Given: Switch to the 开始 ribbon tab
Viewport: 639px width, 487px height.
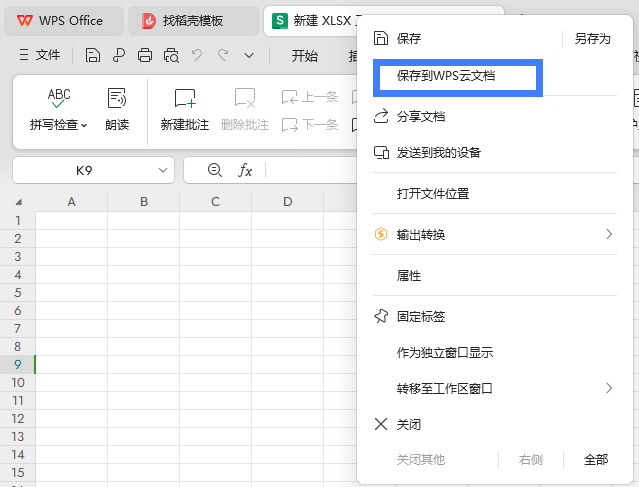Looking at the screenshot, I should click(304, 55).
